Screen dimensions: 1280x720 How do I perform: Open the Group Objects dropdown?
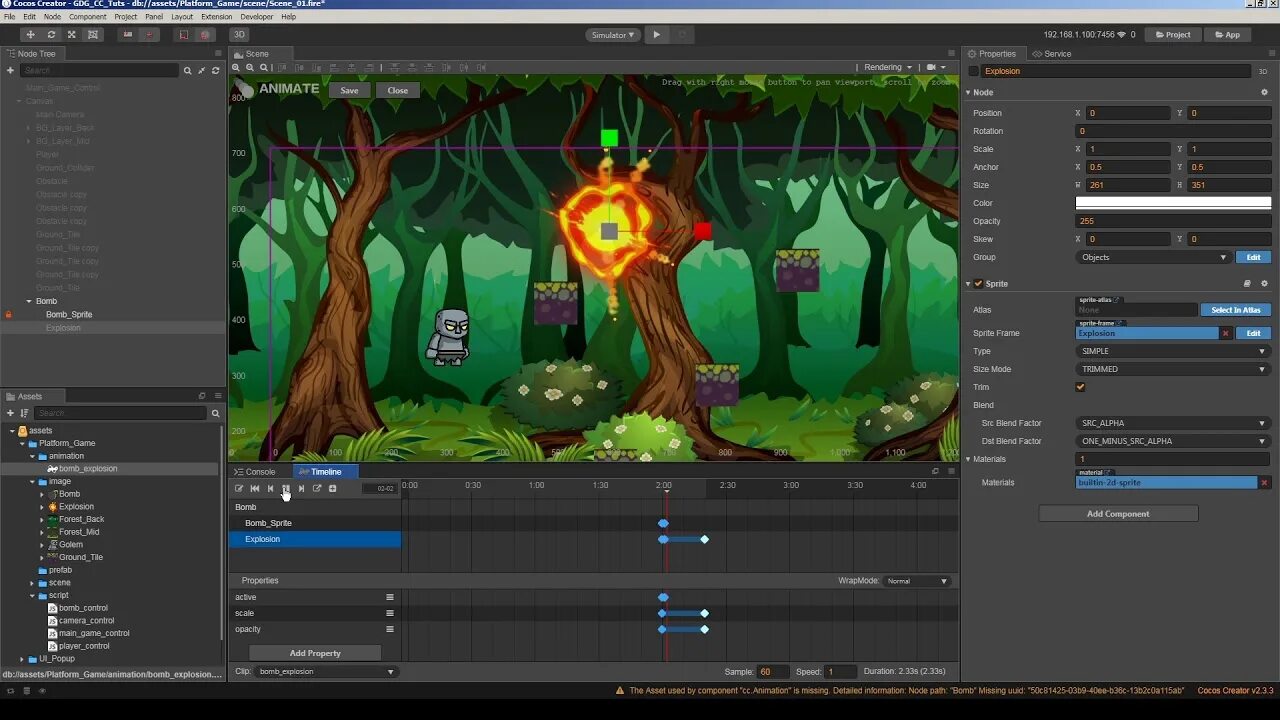pyautogui.click(x=1153, y=257)
